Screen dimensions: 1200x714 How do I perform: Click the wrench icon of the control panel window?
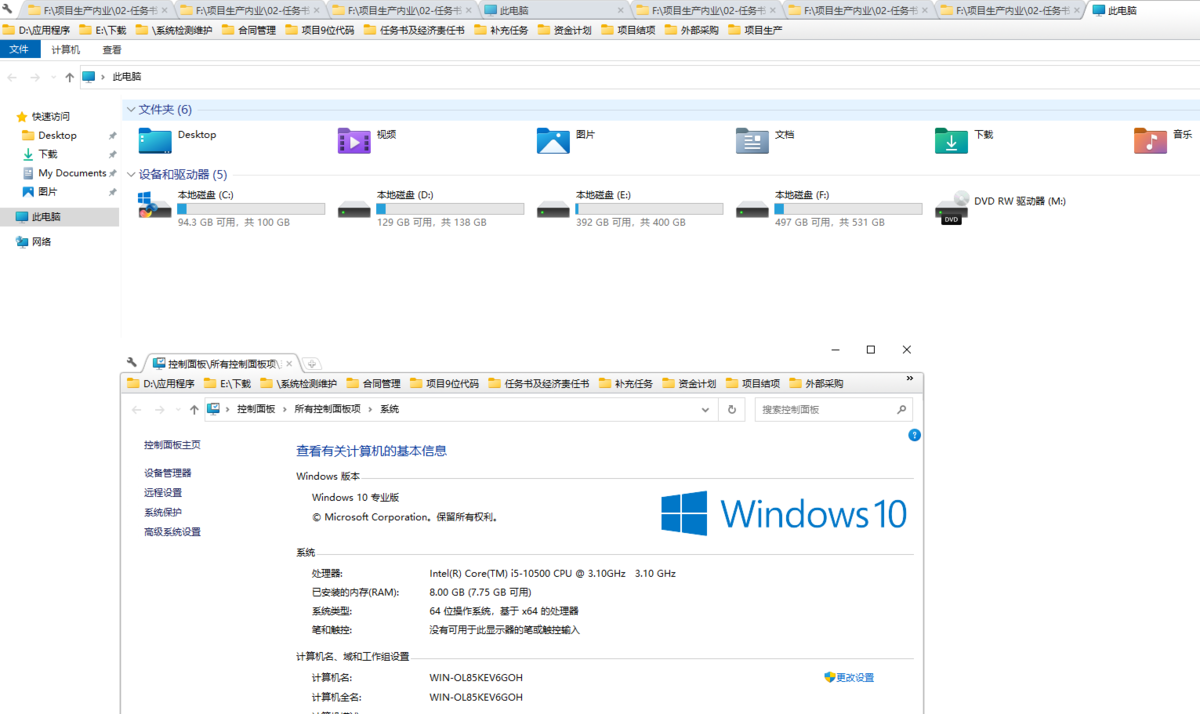132,363
